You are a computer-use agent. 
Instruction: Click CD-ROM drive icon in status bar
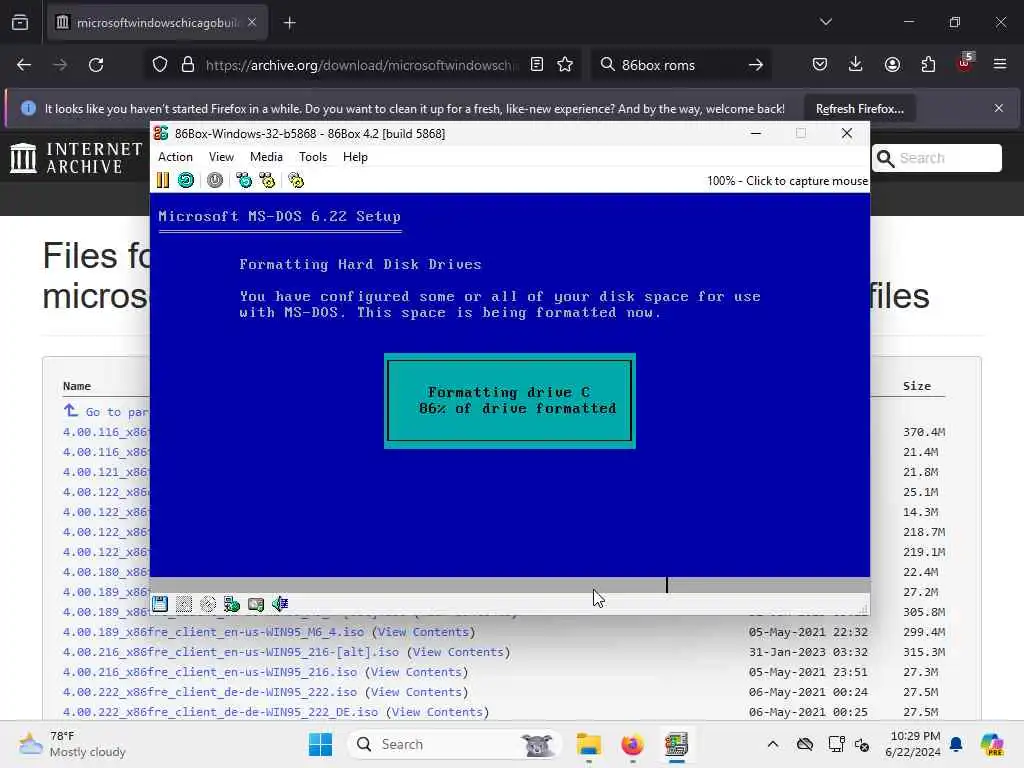pos(208,604)
